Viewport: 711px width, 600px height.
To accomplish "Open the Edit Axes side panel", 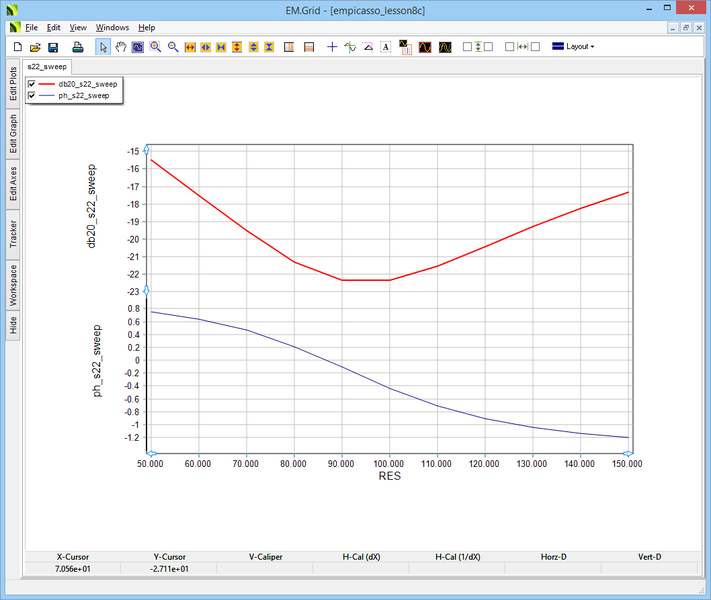I will coord(13,183).
